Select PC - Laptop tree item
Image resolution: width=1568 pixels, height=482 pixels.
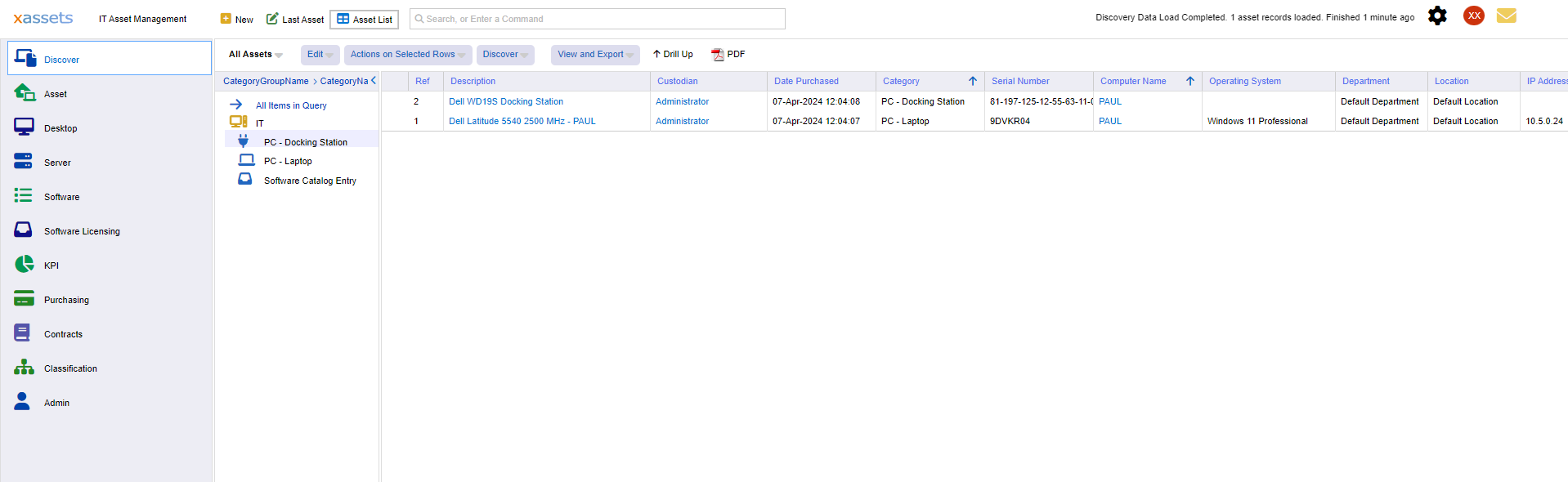click(288, 162)
